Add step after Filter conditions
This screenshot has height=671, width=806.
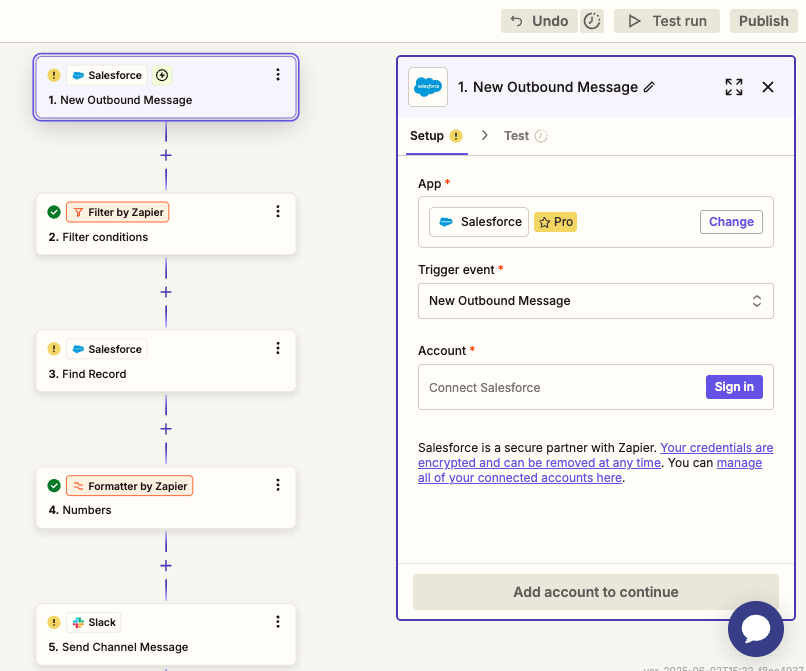click(166, 292)
